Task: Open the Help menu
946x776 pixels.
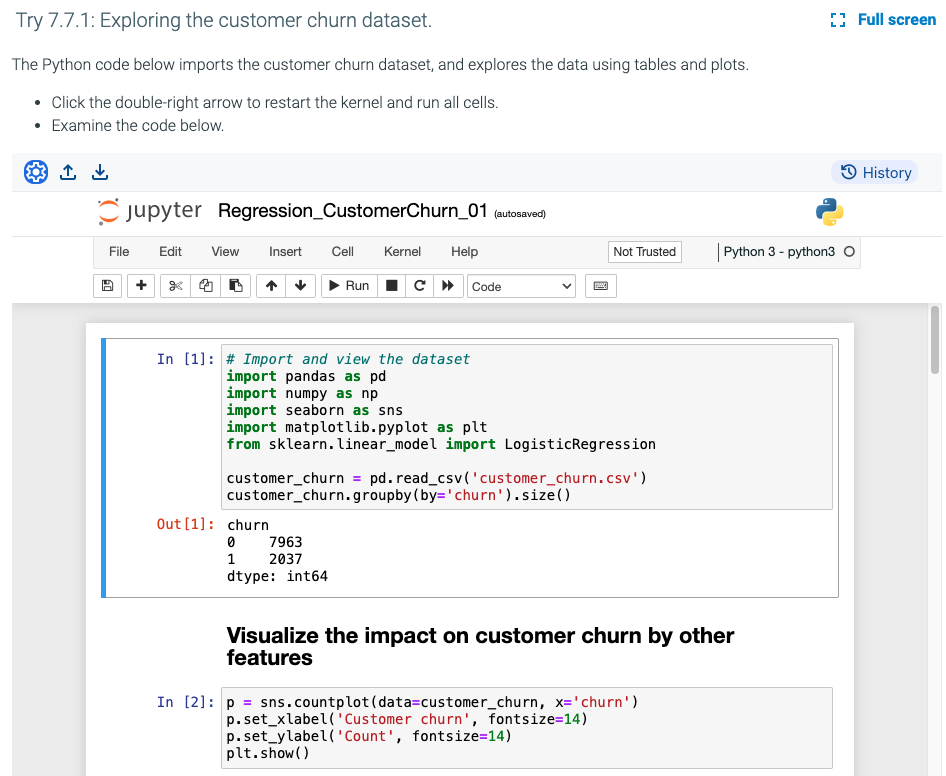Action: click(465, 252)
